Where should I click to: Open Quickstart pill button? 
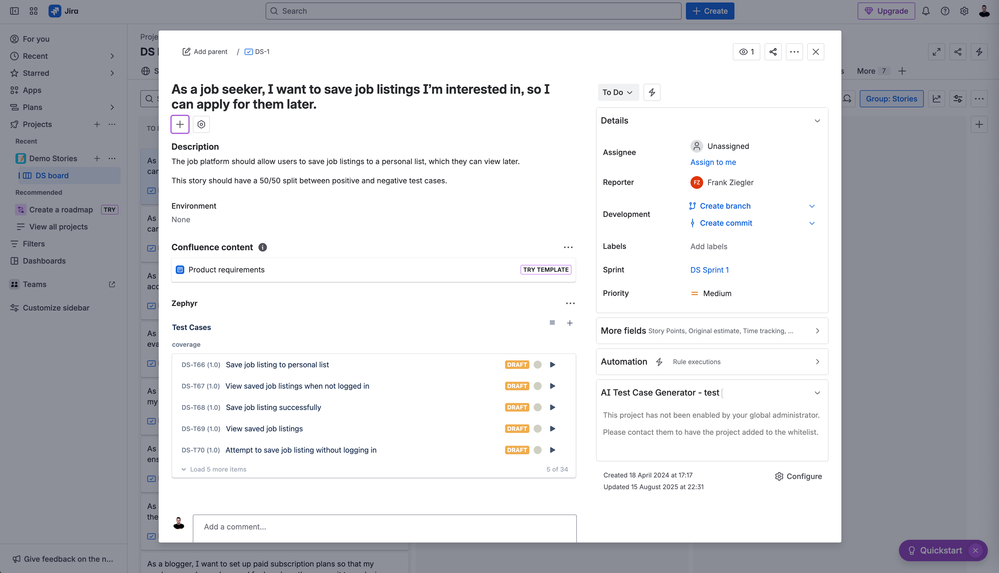tap(935, 550)
